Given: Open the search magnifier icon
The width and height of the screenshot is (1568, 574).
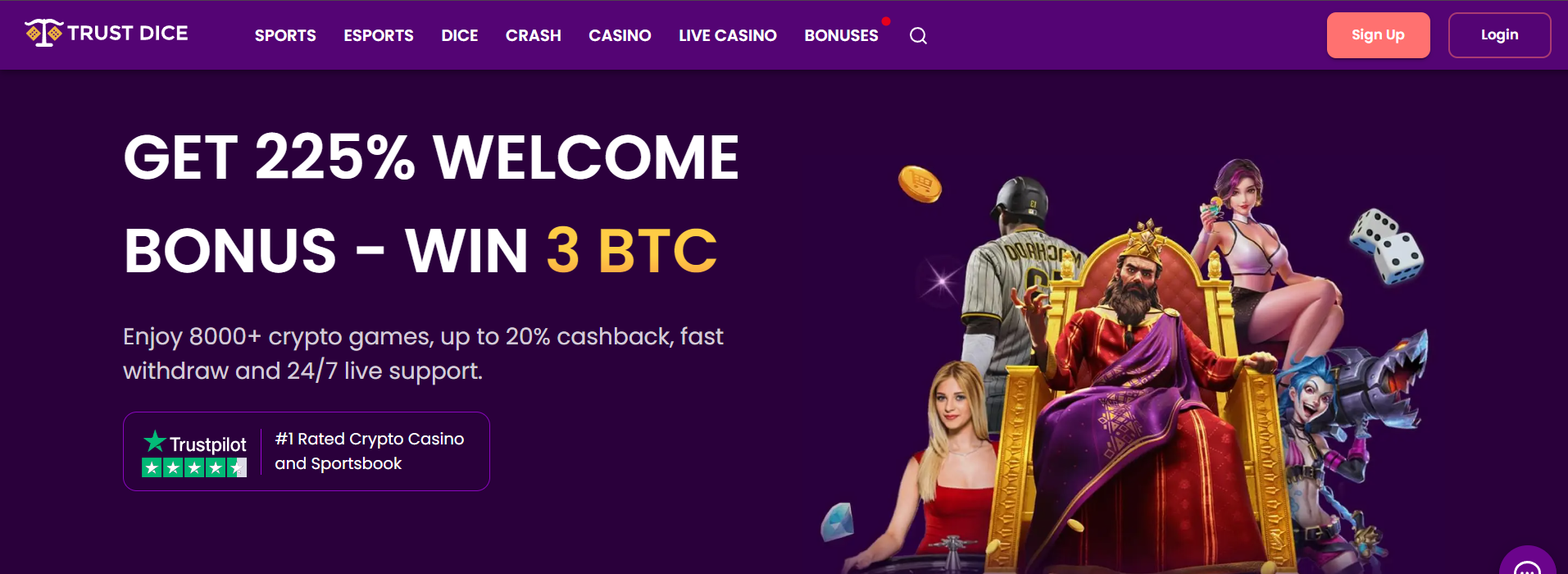Looking at the screenshot, I should 918,35.
